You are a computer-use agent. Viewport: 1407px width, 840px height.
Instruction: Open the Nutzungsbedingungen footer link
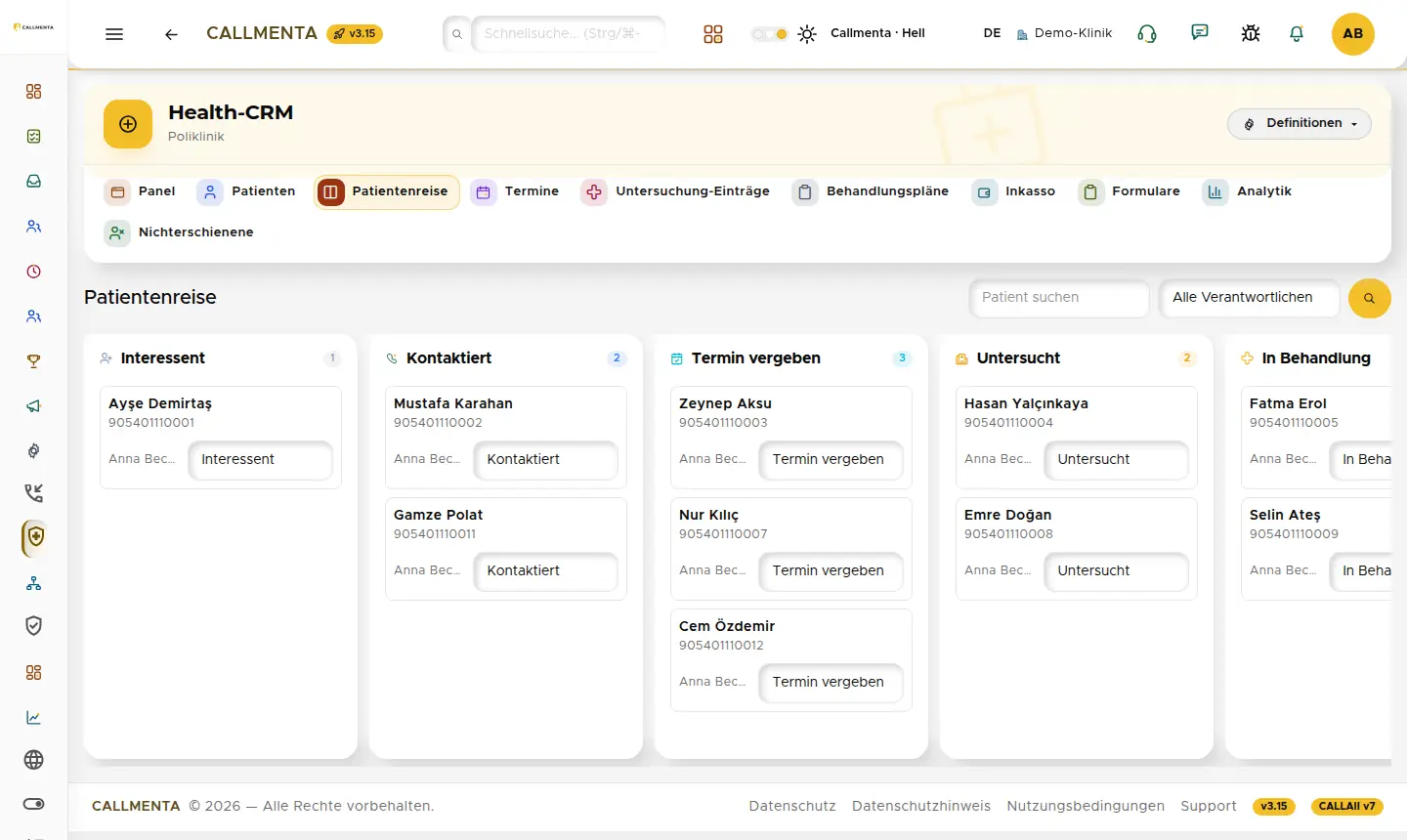(1086, 807)
